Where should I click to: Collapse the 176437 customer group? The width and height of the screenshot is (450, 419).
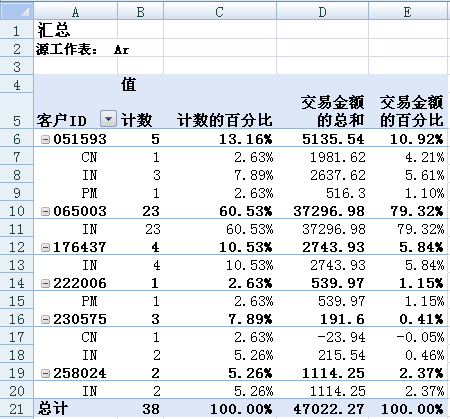(x=45, y=247)
